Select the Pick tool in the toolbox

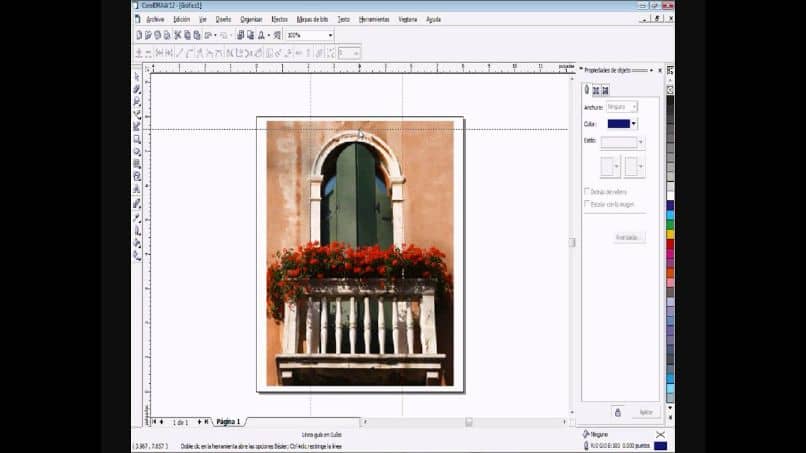click(x=137, y=77)
